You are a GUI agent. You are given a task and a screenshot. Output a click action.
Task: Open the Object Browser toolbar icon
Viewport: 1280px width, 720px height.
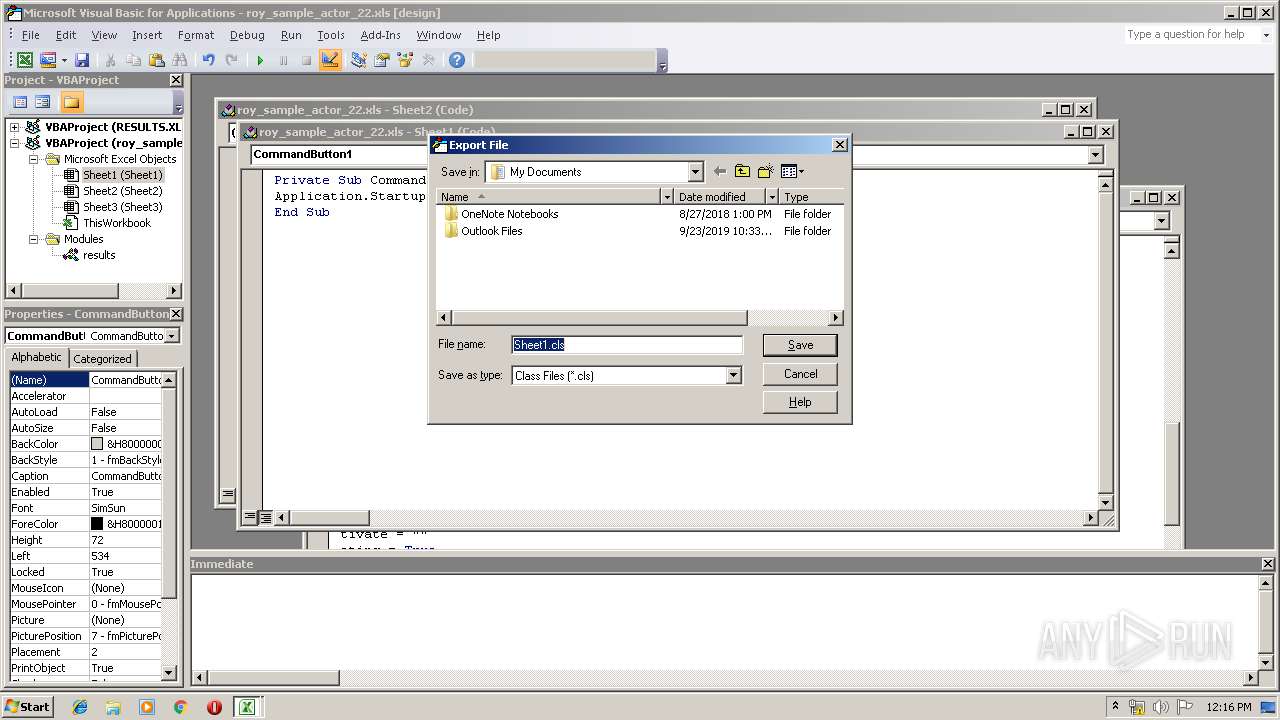tap(405, 60)
